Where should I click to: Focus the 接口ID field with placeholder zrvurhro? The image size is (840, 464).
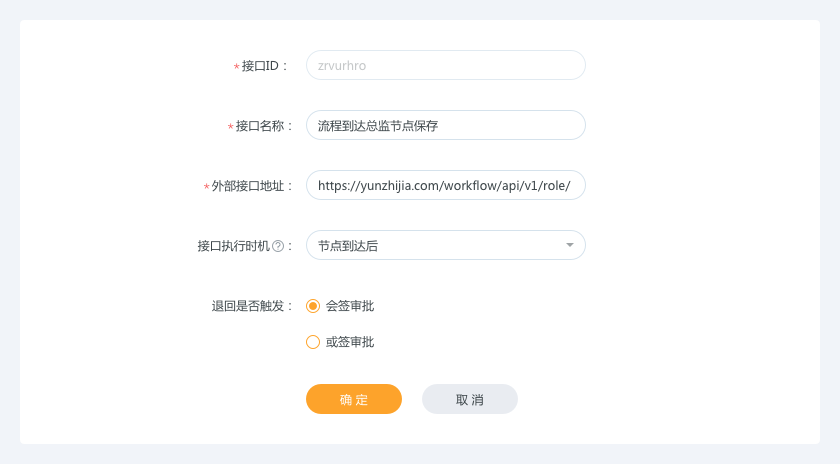point(446,65)
